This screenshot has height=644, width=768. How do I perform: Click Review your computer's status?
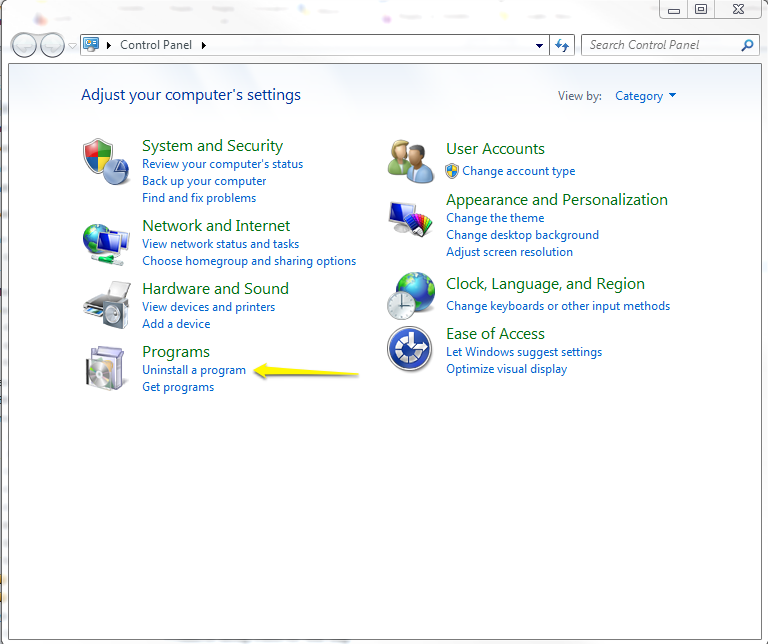pyautogui.click(x=222, y=164)
